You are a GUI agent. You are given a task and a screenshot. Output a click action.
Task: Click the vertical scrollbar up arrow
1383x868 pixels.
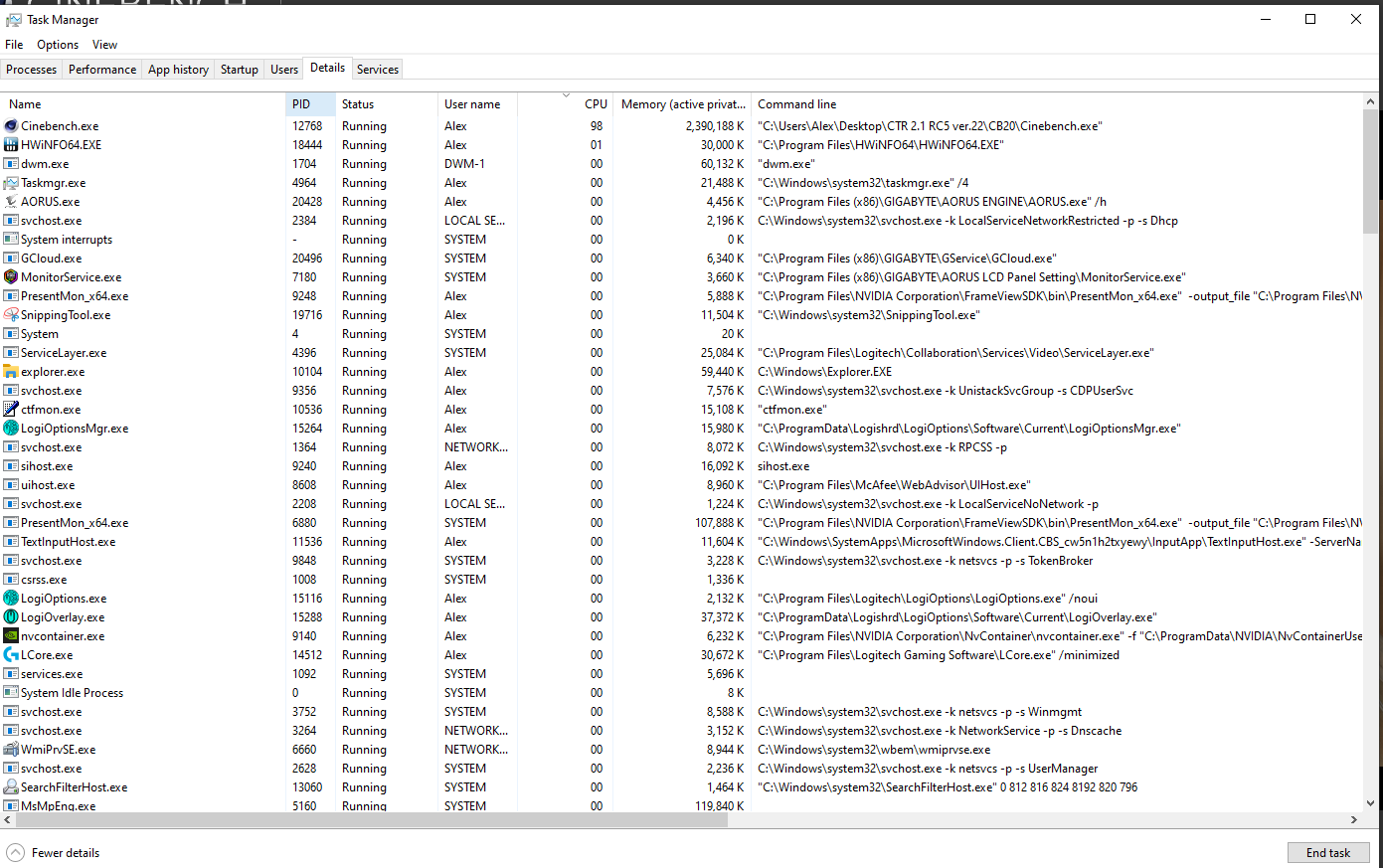coord(1371,101)
